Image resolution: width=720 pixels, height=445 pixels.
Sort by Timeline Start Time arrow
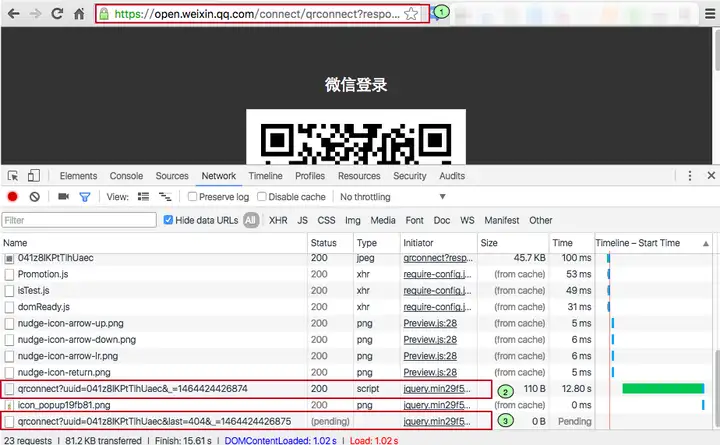(x=706, y=243)
